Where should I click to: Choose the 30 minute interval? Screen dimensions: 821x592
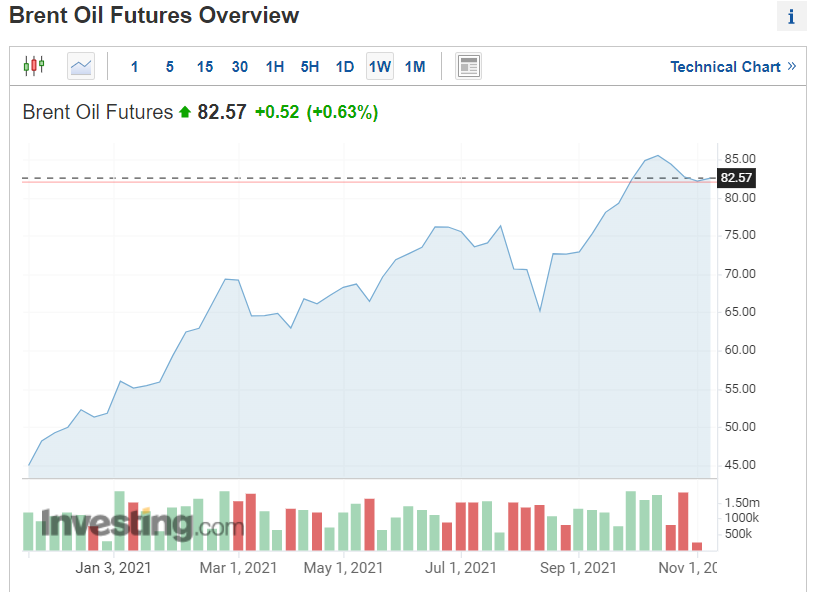[240, 67]
